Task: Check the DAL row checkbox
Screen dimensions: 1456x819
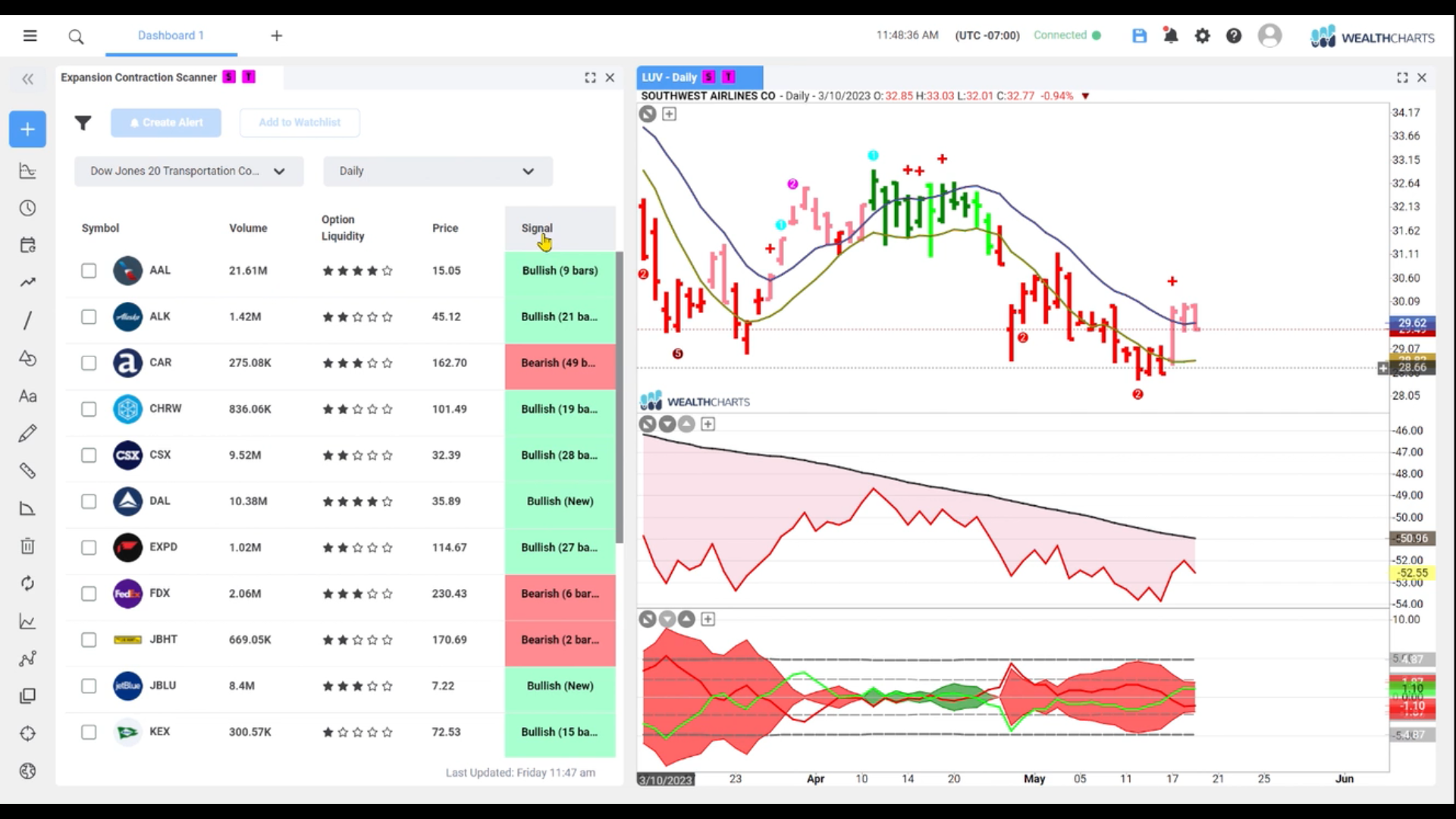Action: click(89, 501)
